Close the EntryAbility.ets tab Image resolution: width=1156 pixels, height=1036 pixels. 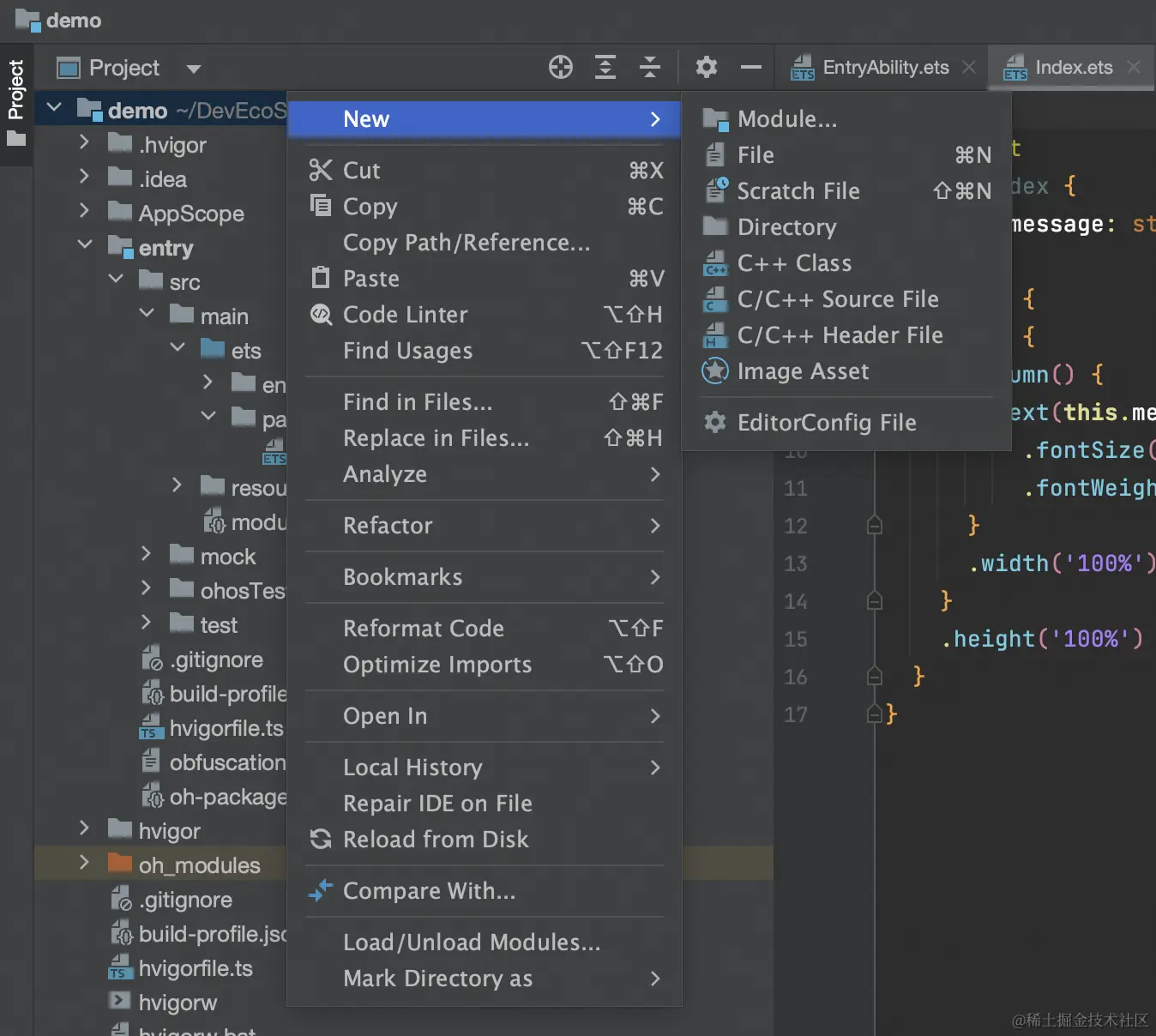(x=969, y=67)
